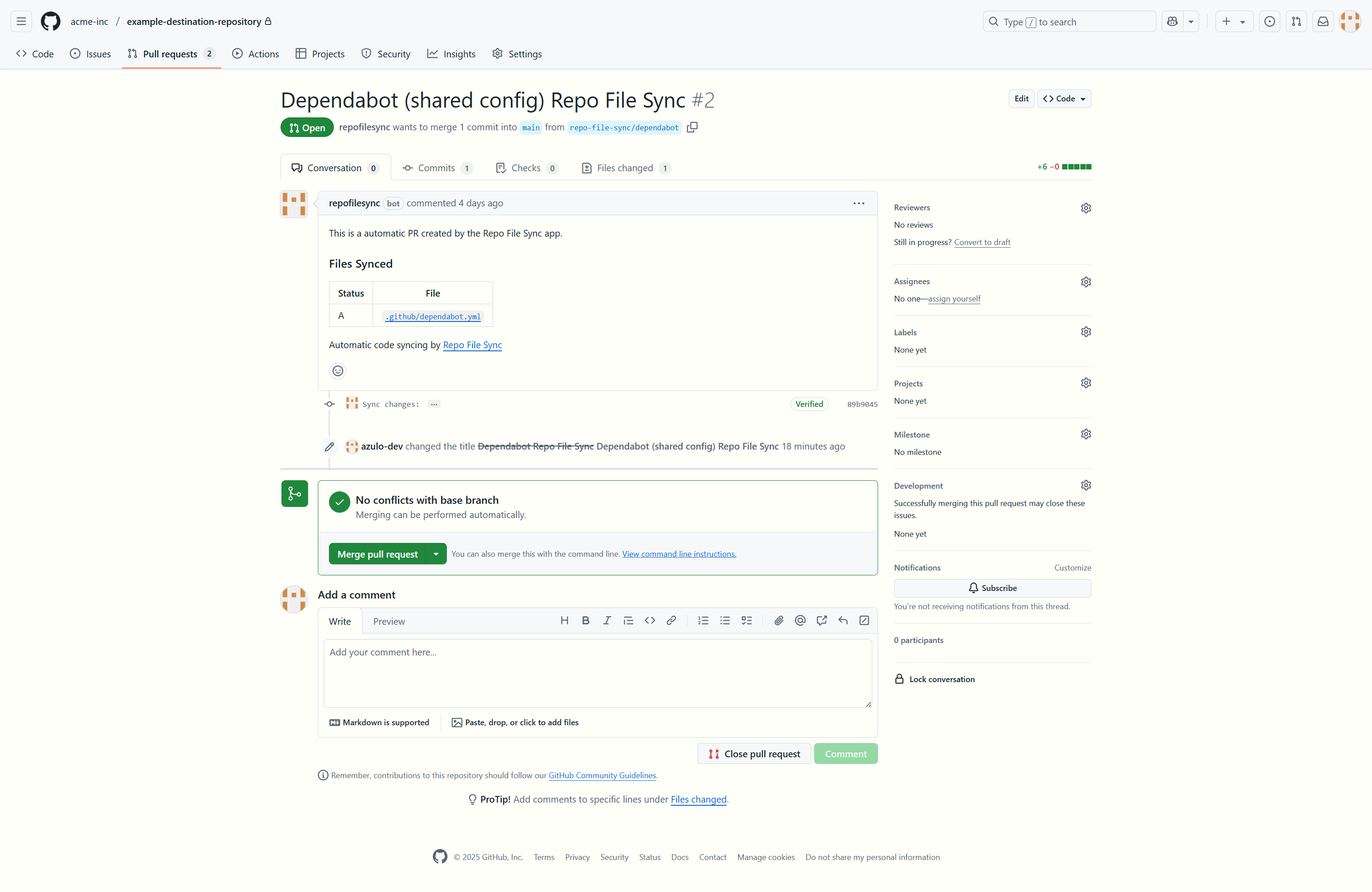The height and width of the screenshot is (892, 1372).
Task: Focus the search field in header
Action: 1069,21
